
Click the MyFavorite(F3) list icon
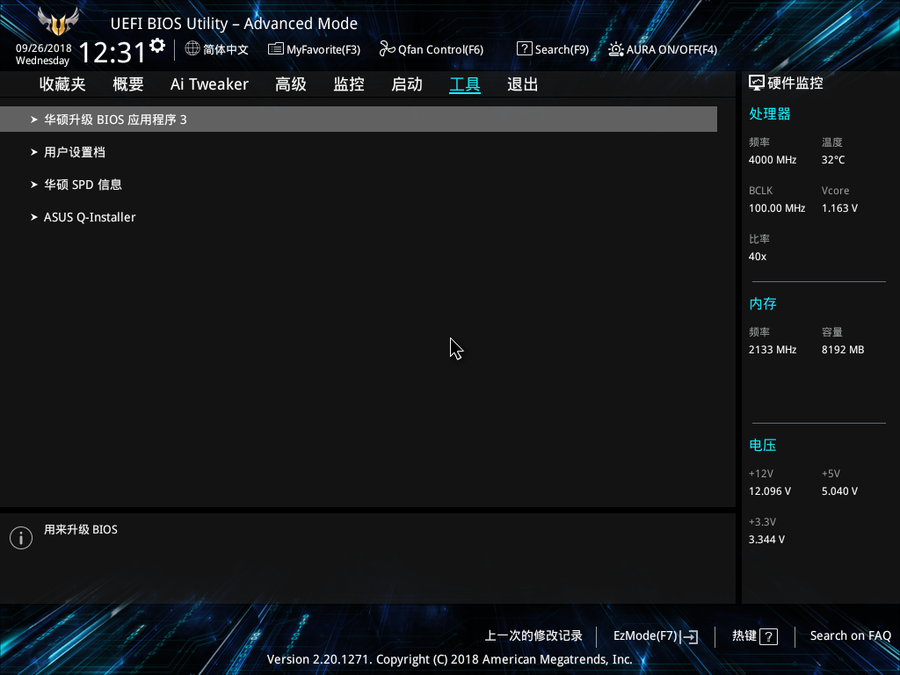pyautogui.click(x=276, y=49)
